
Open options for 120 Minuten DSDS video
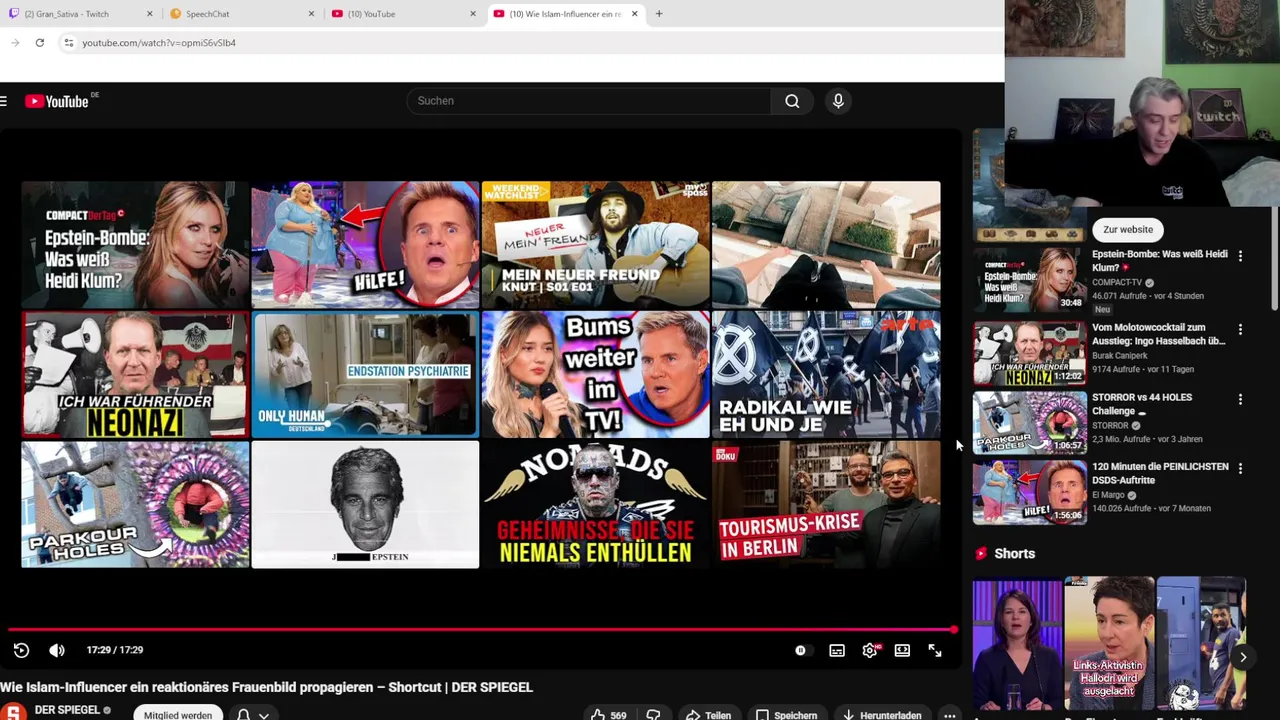(1240, 468)
